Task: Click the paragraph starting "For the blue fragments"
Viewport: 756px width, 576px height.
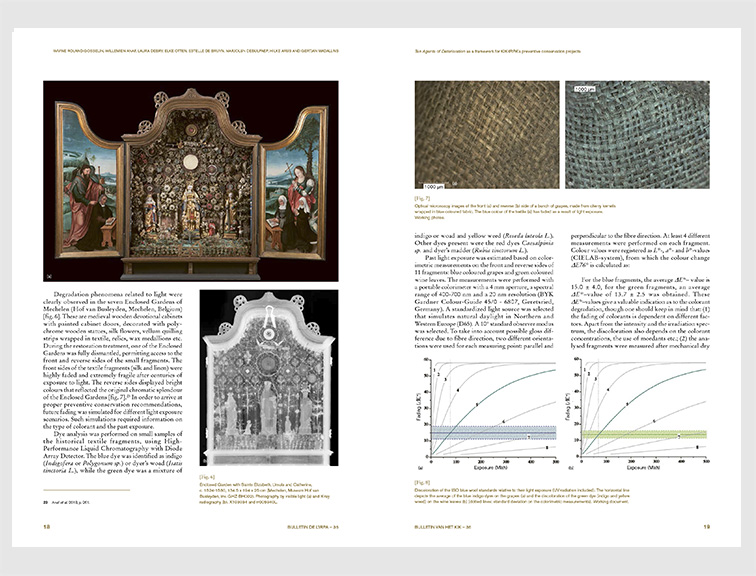Action: click(x=640, y=312)
